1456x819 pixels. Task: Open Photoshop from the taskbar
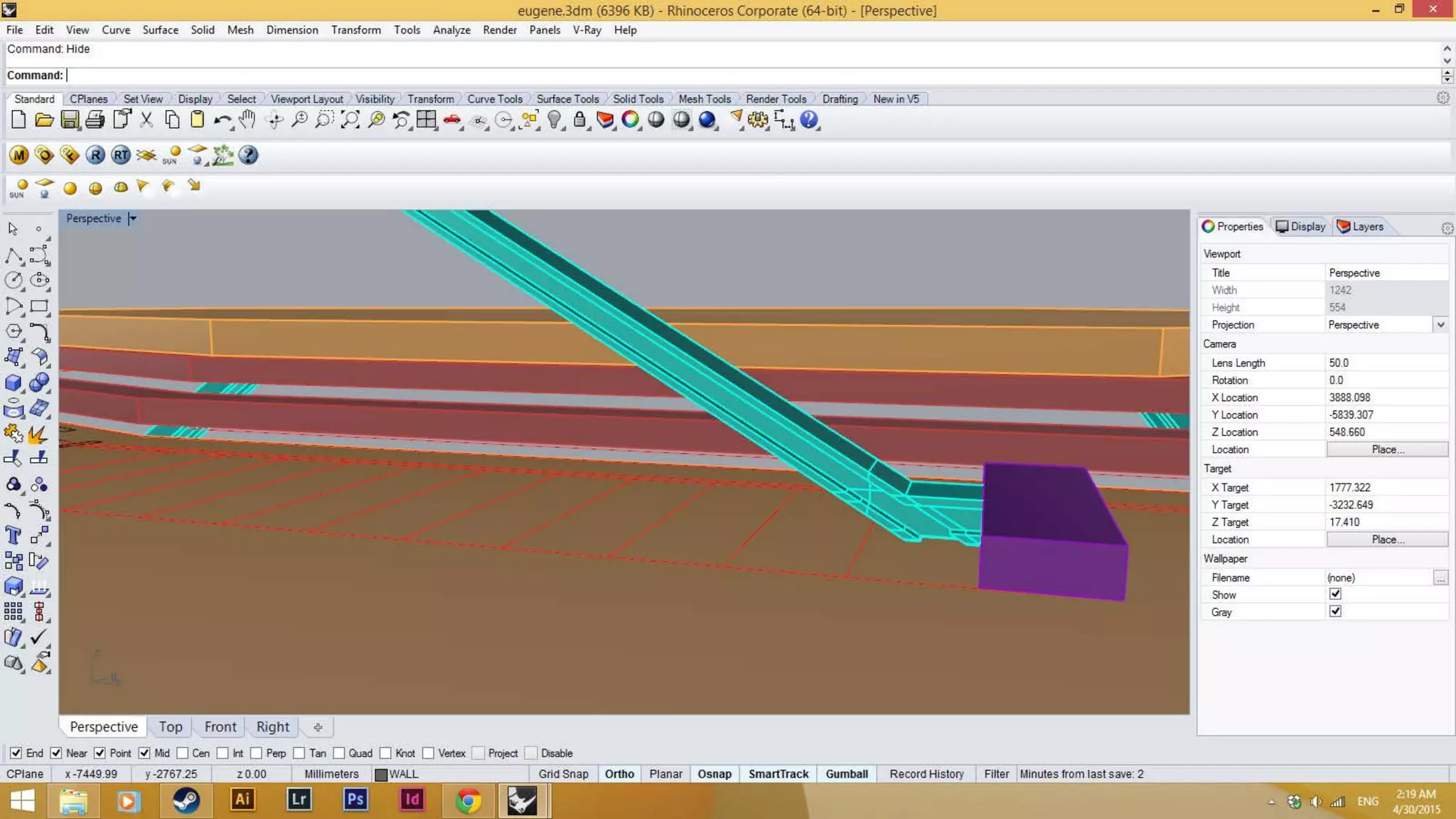coord(355,800)
